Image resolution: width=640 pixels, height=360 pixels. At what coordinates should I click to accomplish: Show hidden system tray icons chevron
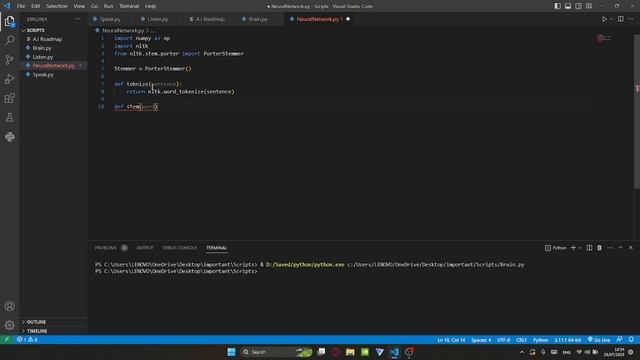(x=522, y=352)
